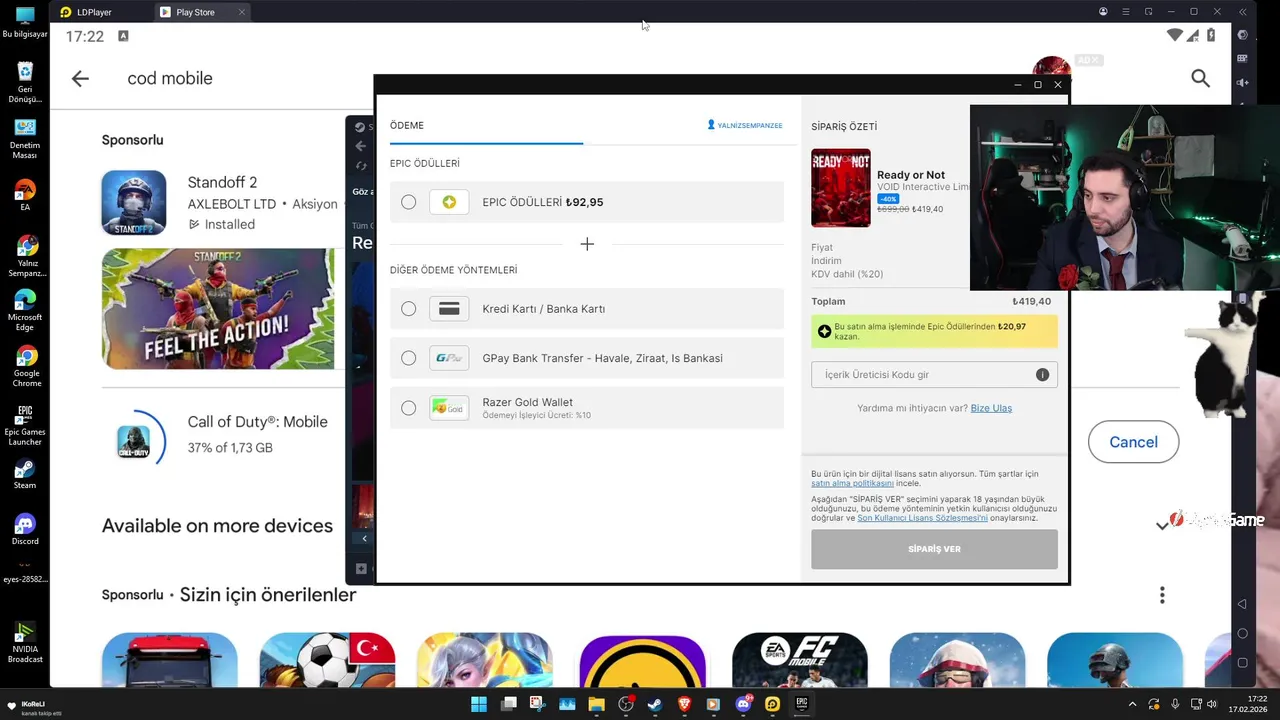Open Son Kullanıcı Lisans Sözleşmesi link
This screenshot has height=720, width=1280.
pos(922,518)
